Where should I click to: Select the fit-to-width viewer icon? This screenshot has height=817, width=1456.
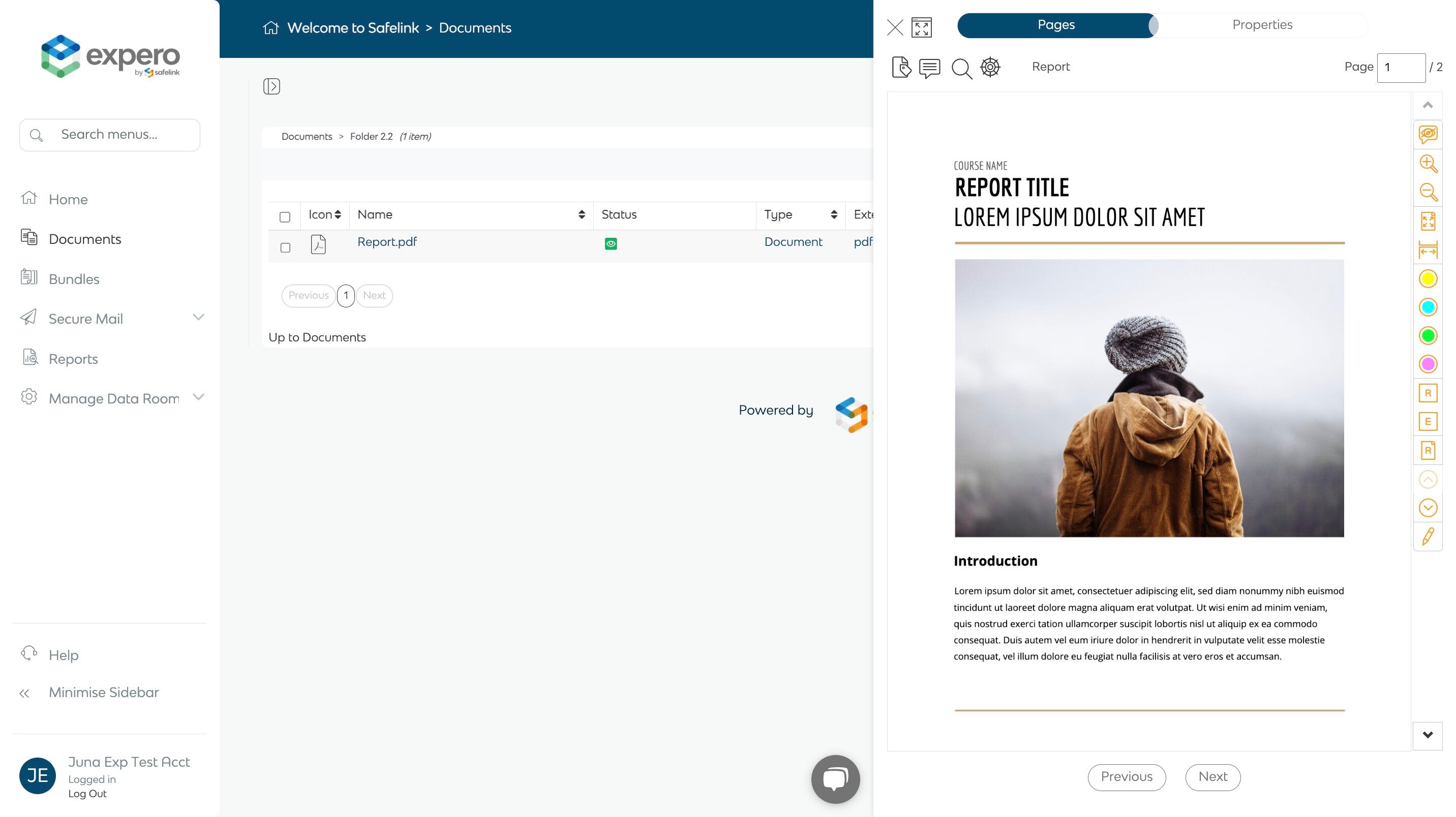click(x=1428, y=250)
